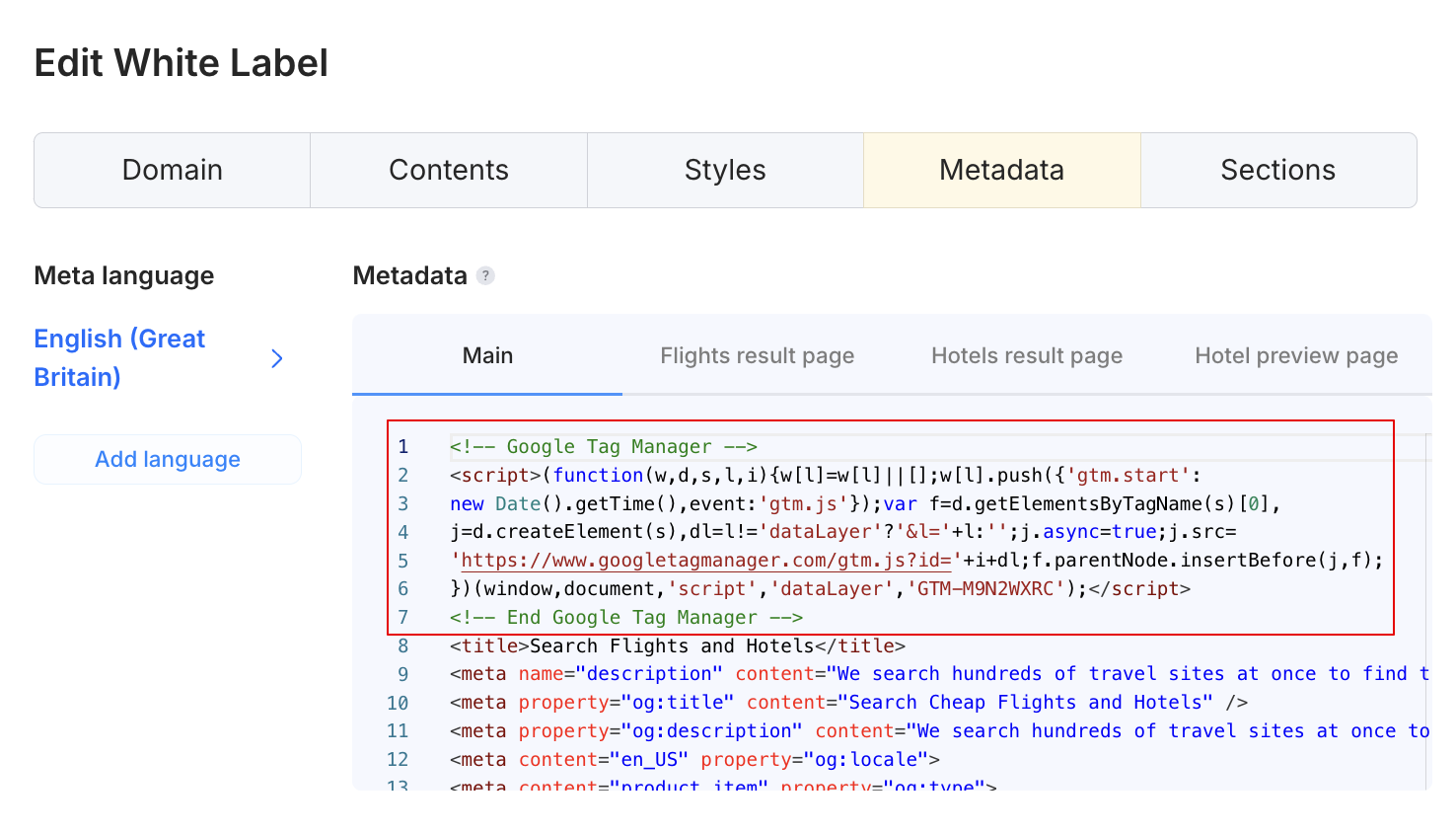1456x833 pixels.
Task: Click End Google Tag Manager comment
Action: [626, 617]
